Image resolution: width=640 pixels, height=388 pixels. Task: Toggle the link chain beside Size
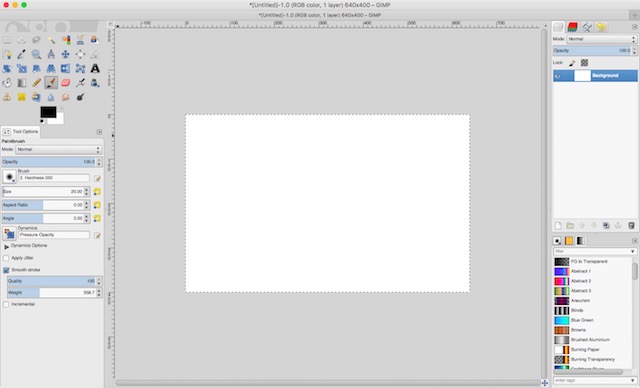(x=97, y=192)
